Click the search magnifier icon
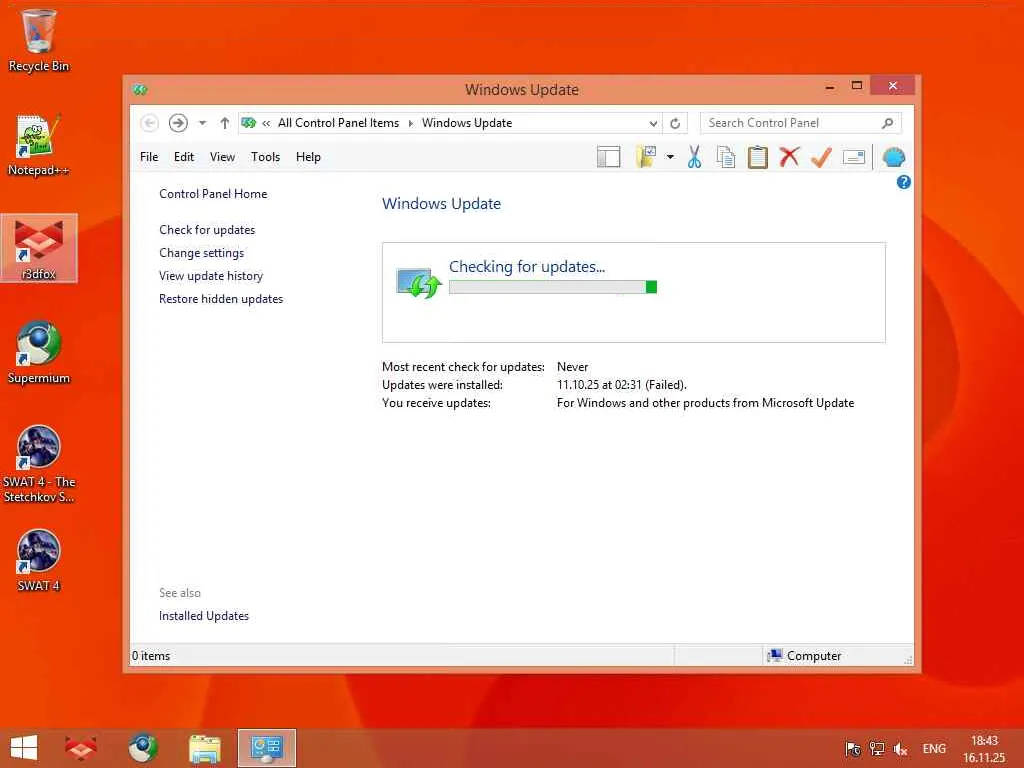Image resolution: width=1024 pixels, height=768 pixels. pyautogui.click(x=887, y=123)
